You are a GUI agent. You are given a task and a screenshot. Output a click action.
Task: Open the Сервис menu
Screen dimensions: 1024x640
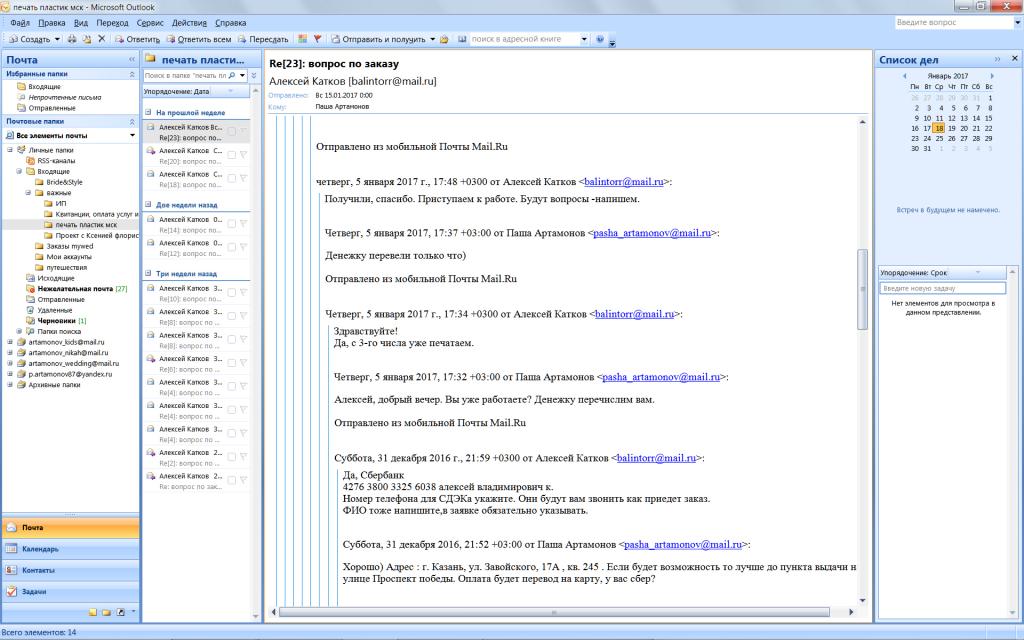pyautogui.click(x=150, y=23)
